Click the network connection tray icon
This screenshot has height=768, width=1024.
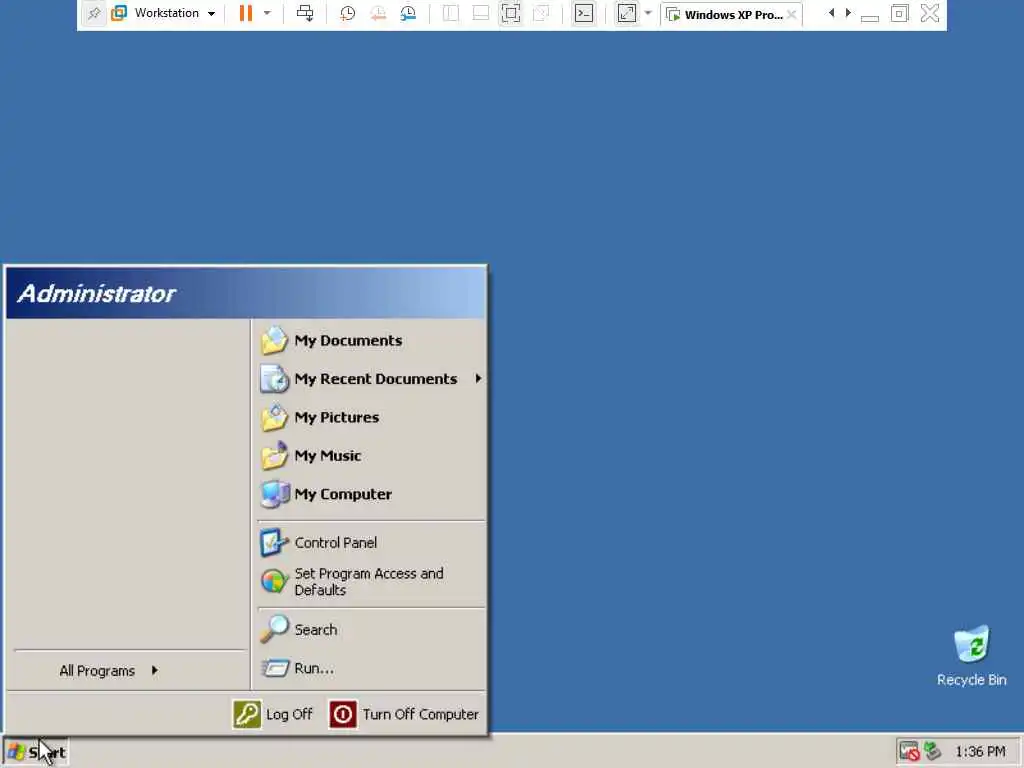pyautogui.click(x=932, y=752)
